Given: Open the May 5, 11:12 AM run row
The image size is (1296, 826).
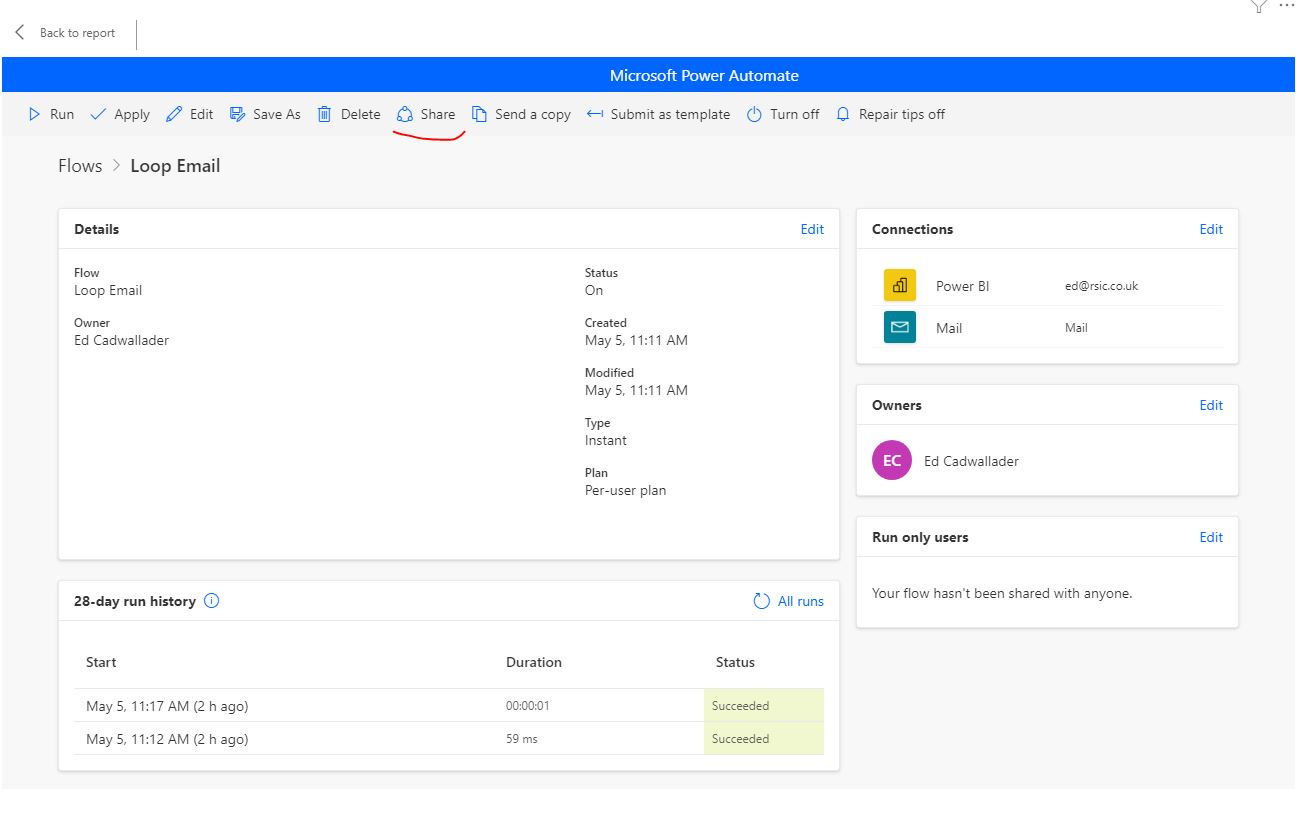Looking at the screenshot, I should coord(449,739).
